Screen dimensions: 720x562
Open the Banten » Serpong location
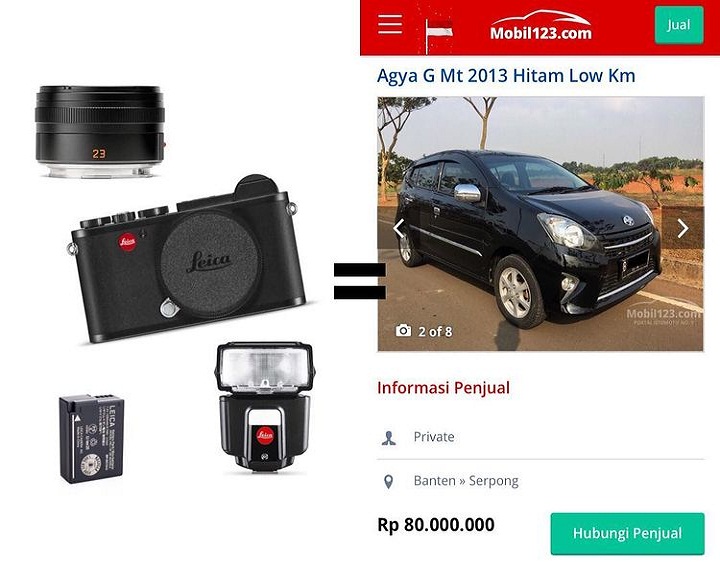pyautogui.click(x=466, y=481)
